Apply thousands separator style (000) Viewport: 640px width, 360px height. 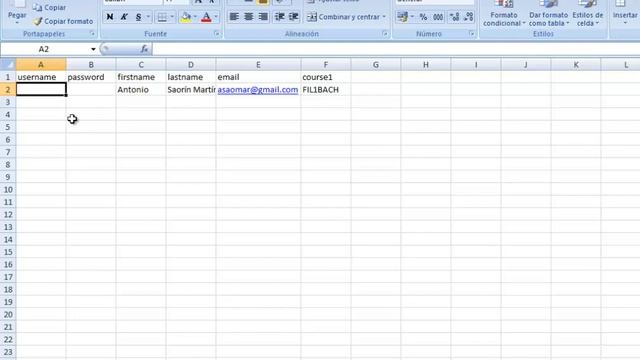click(x=438, y=17)
